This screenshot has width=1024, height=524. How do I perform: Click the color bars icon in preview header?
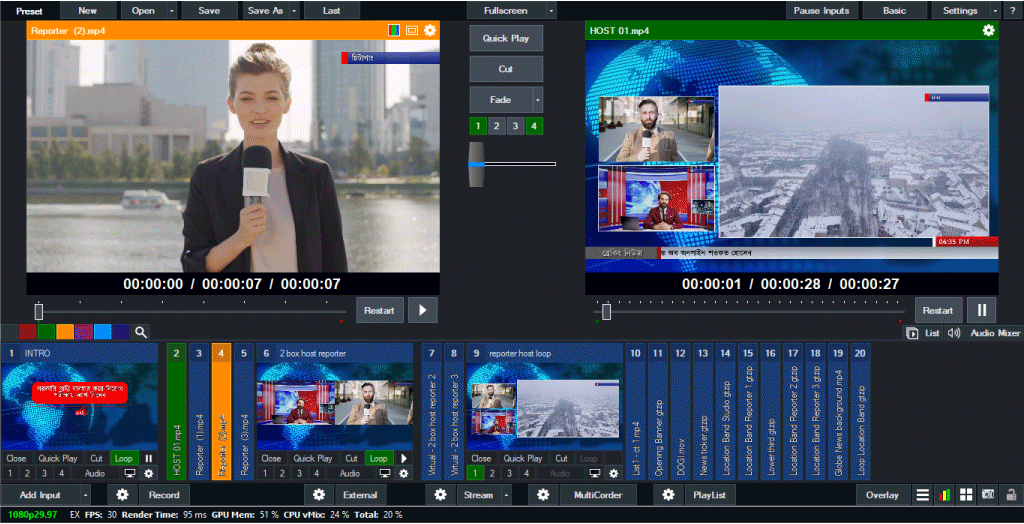[x=395, y=31]
